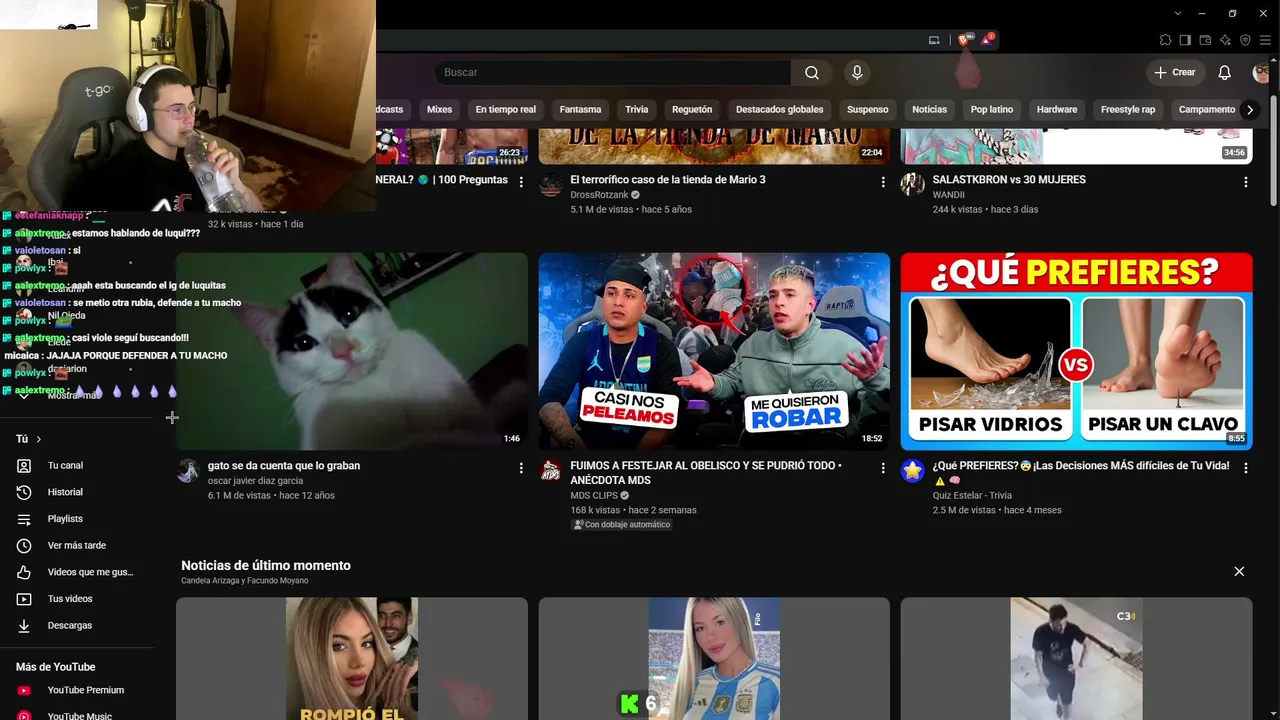Open video title El terrorífico caso de Mario 3
Viewport: 1280px width, 720px height.
click(668, 180)
